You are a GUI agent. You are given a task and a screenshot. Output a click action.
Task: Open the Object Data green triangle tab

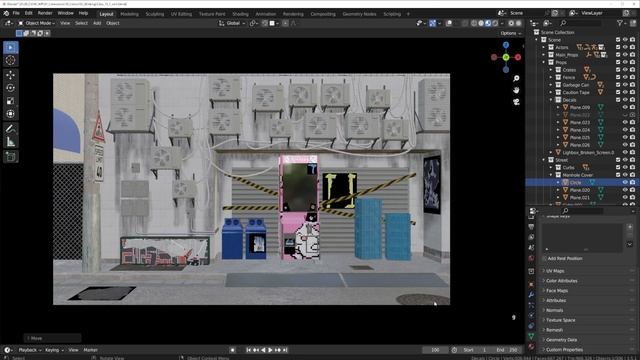[531, 336]
